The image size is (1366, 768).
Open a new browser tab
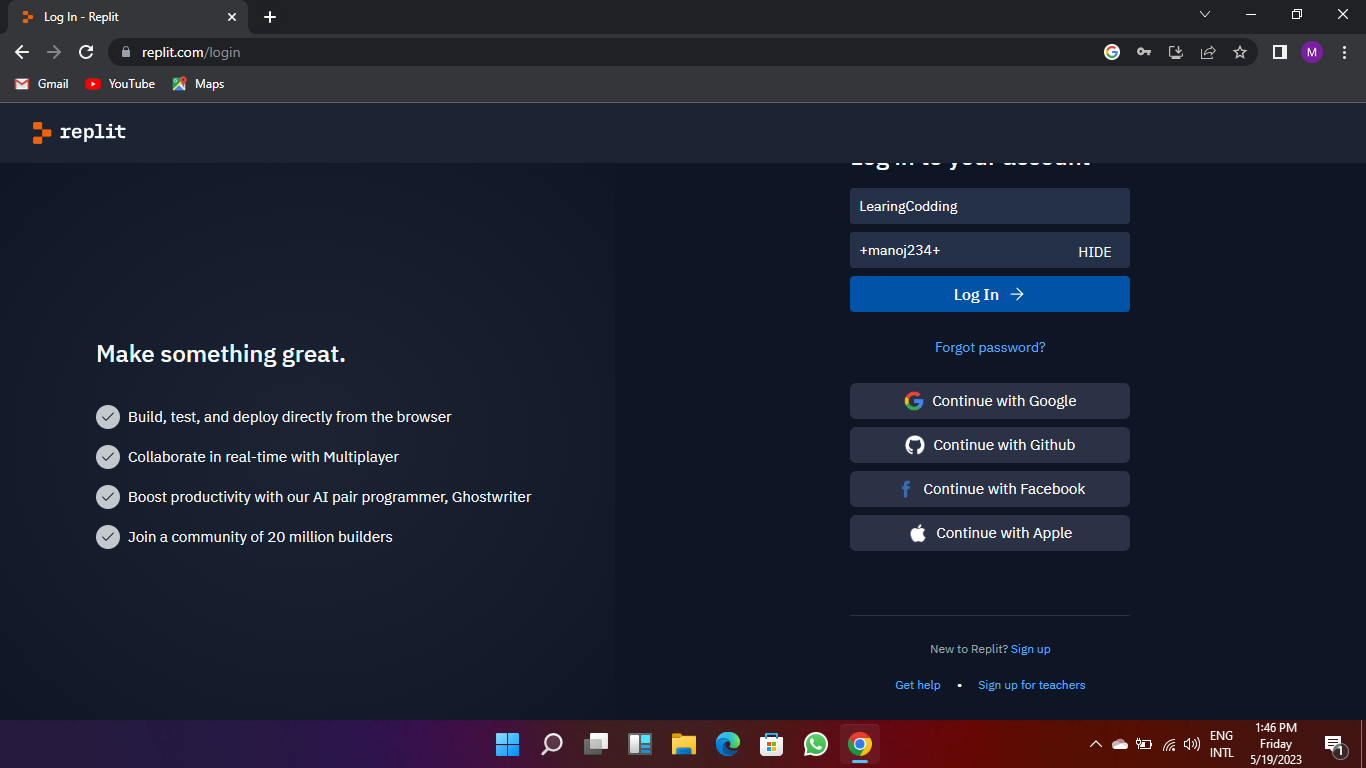coord(270,17)
